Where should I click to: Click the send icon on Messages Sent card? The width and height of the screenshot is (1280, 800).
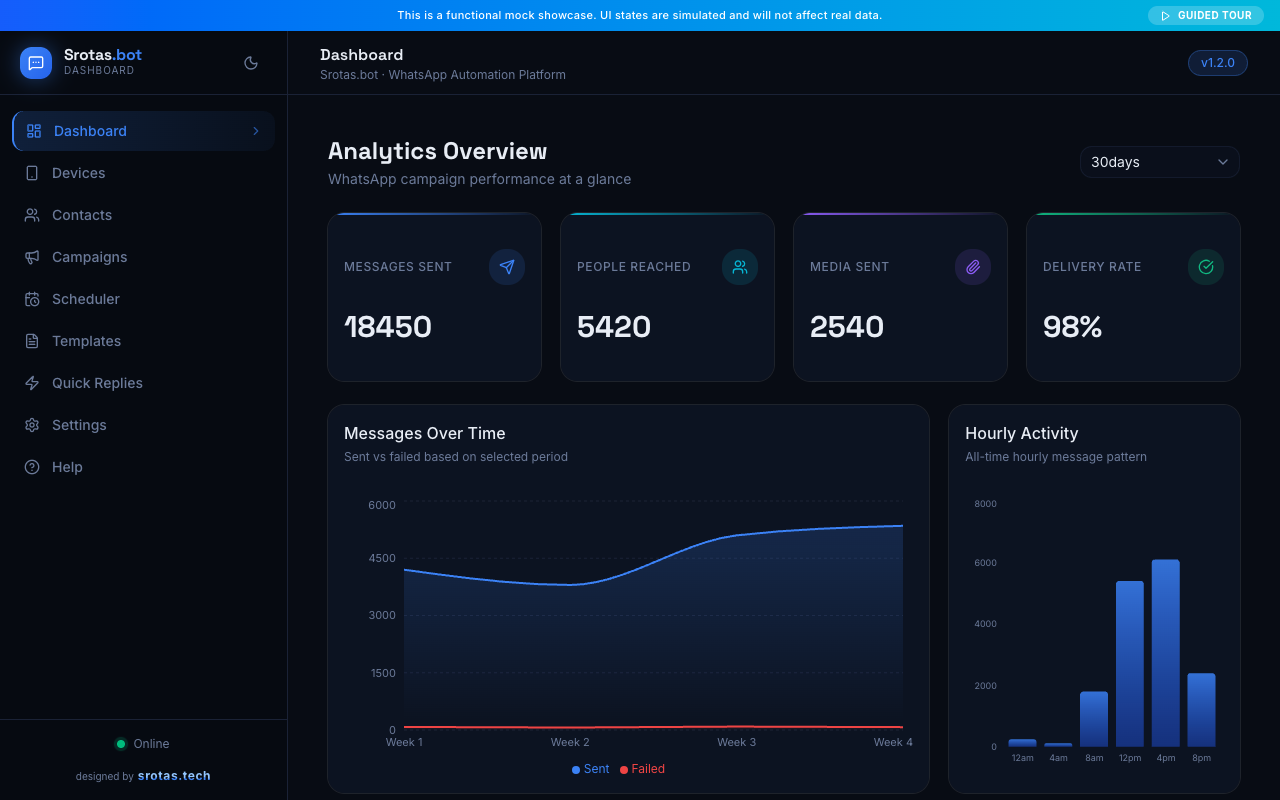[x=507, y=267]
